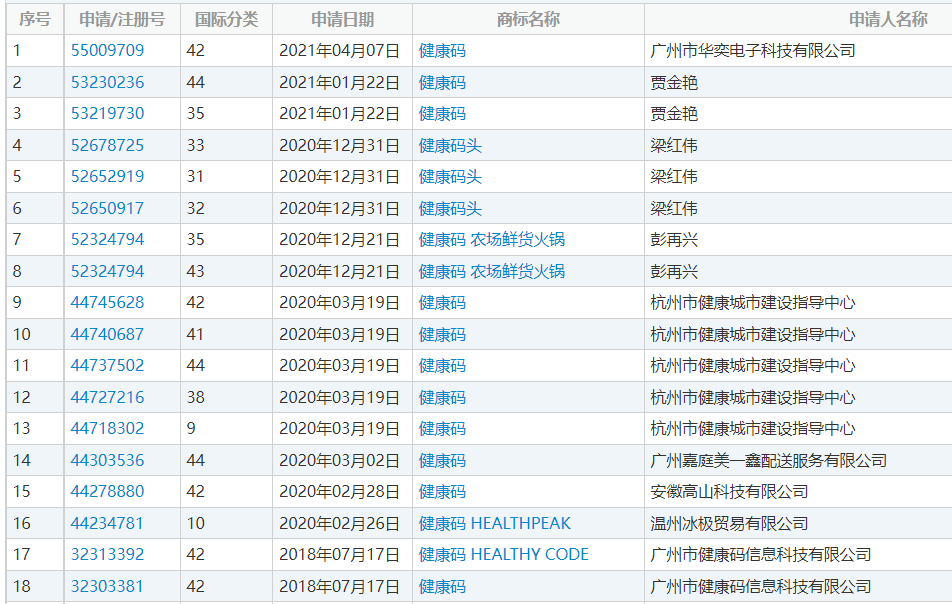Click trademark 健康码 in row 3

coord(443,114)
